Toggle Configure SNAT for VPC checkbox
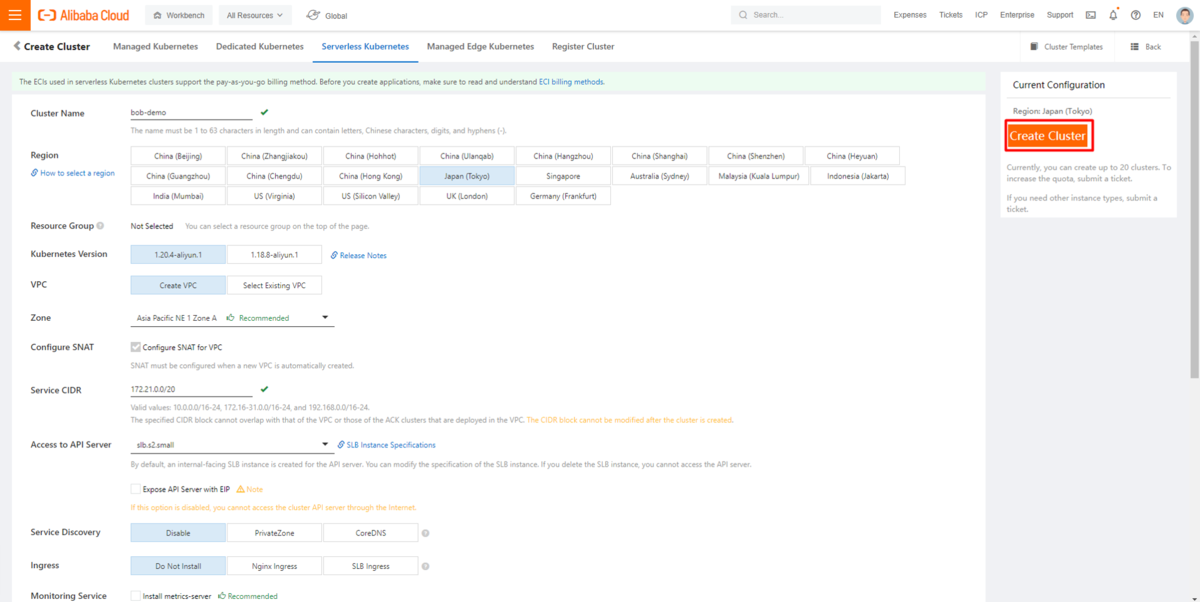1200x602 pixels. [135, 347]
